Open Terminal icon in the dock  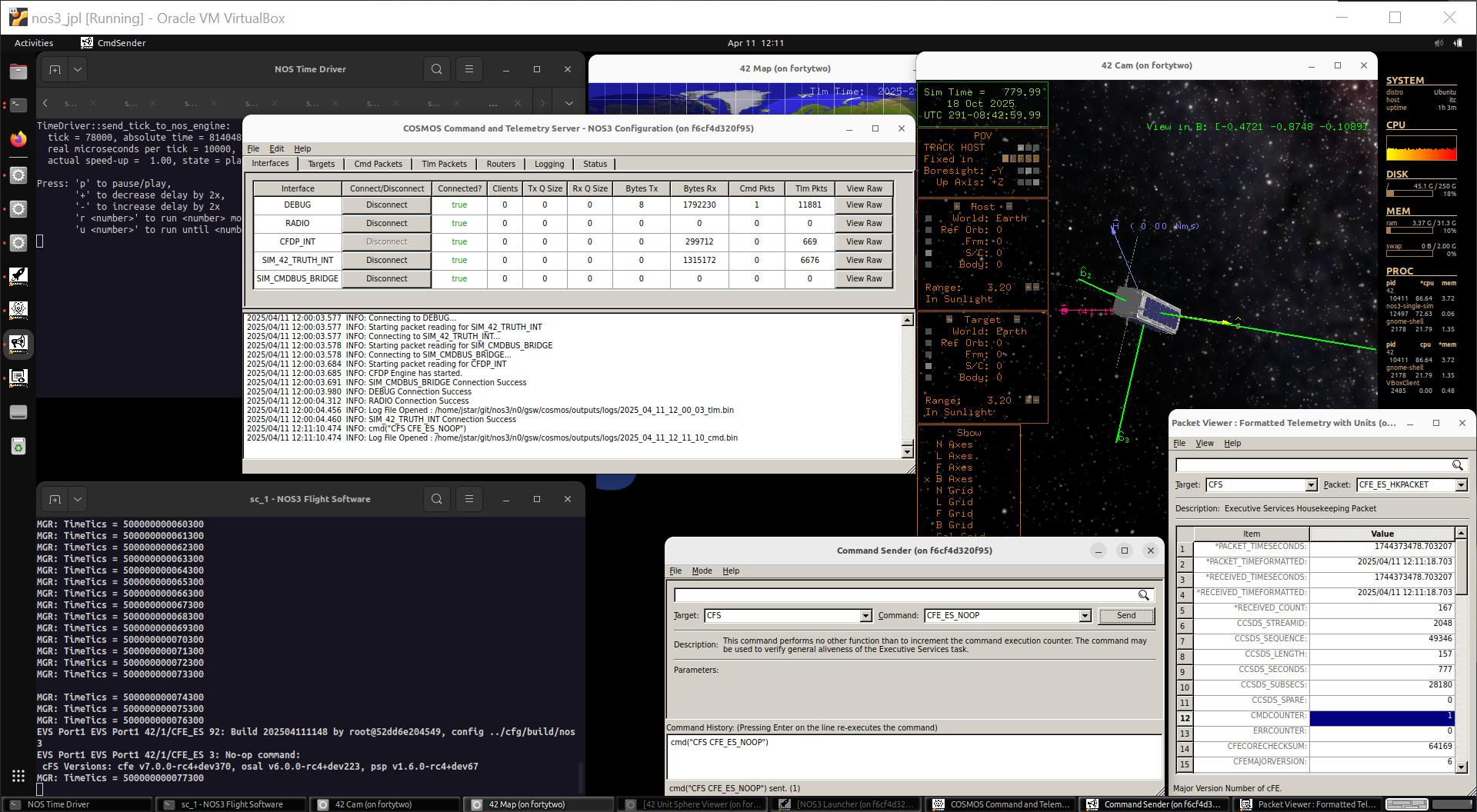point(18,105)
